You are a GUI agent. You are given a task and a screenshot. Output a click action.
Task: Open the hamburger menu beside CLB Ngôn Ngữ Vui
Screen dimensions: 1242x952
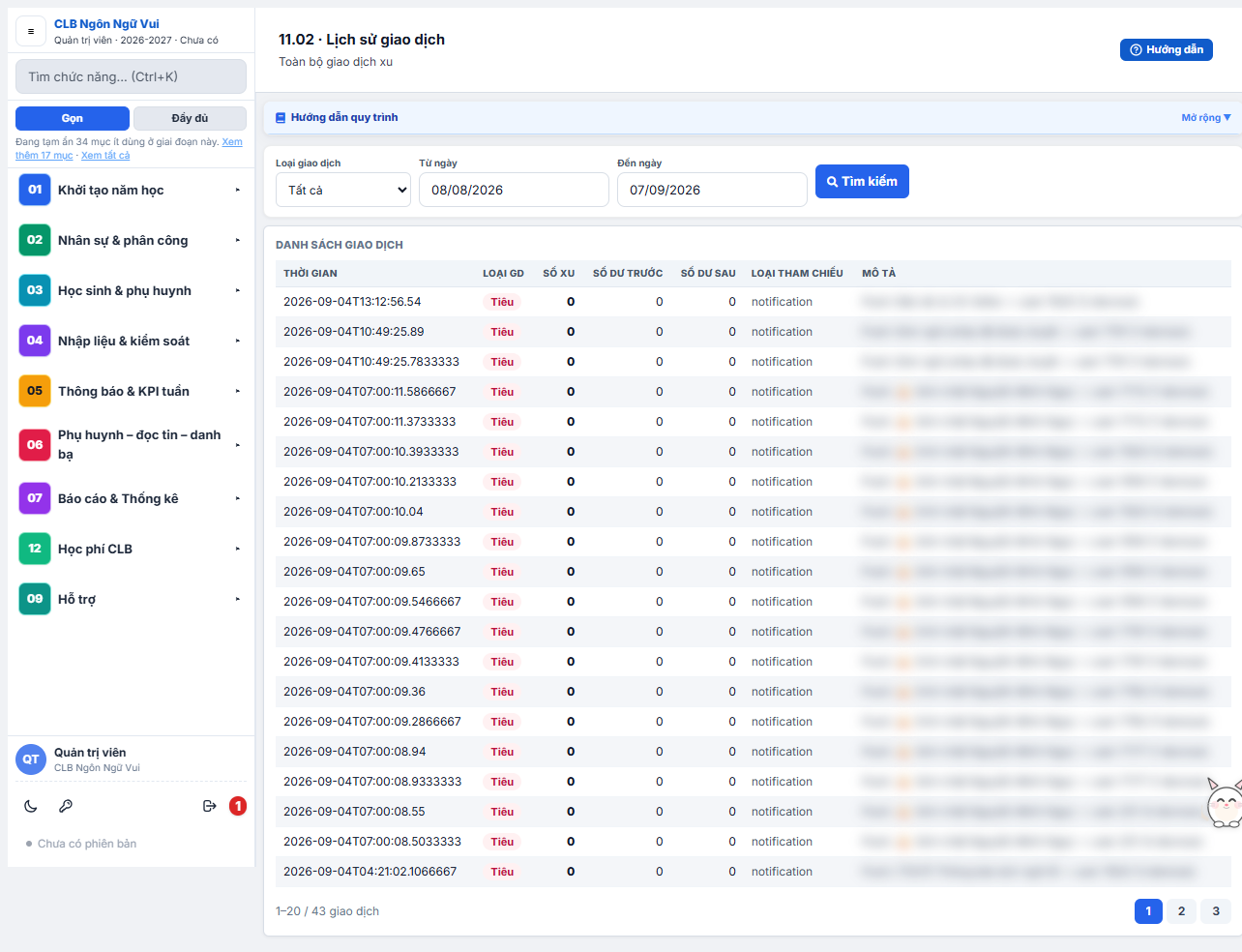click(x=31, y=32)
